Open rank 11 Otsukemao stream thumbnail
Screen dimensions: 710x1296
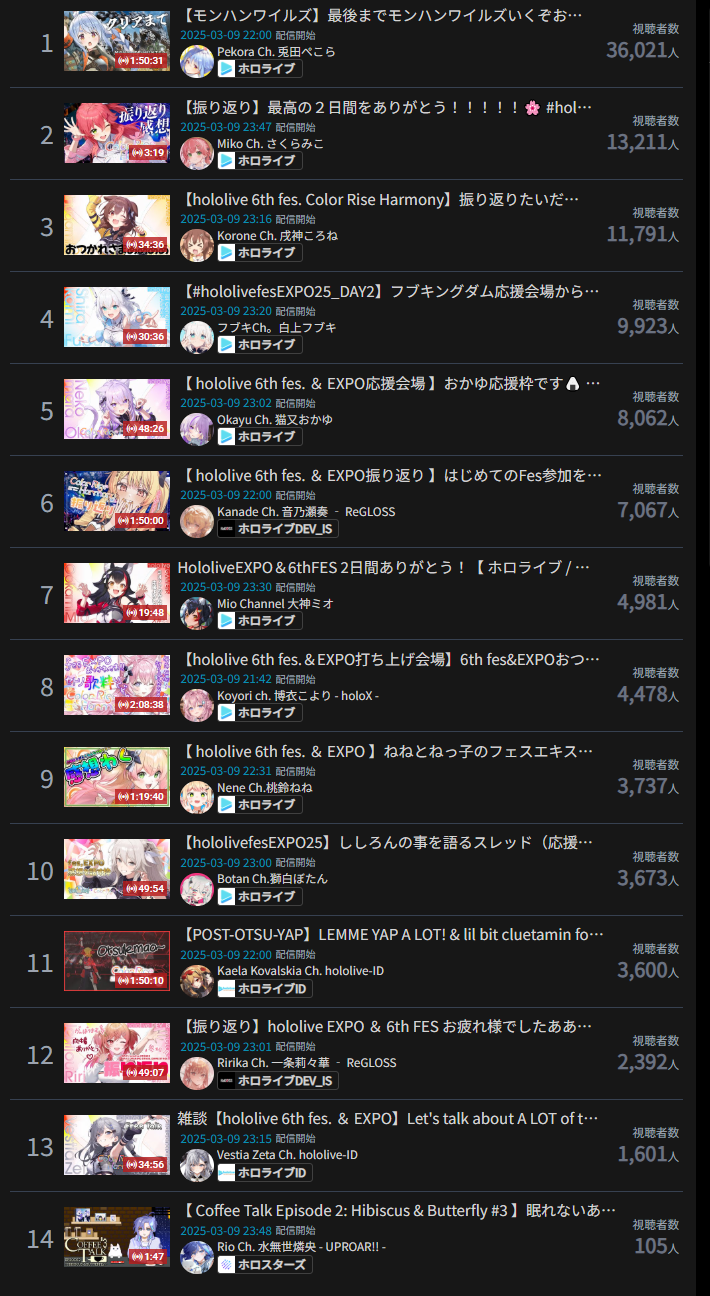(x=117, y=961)
